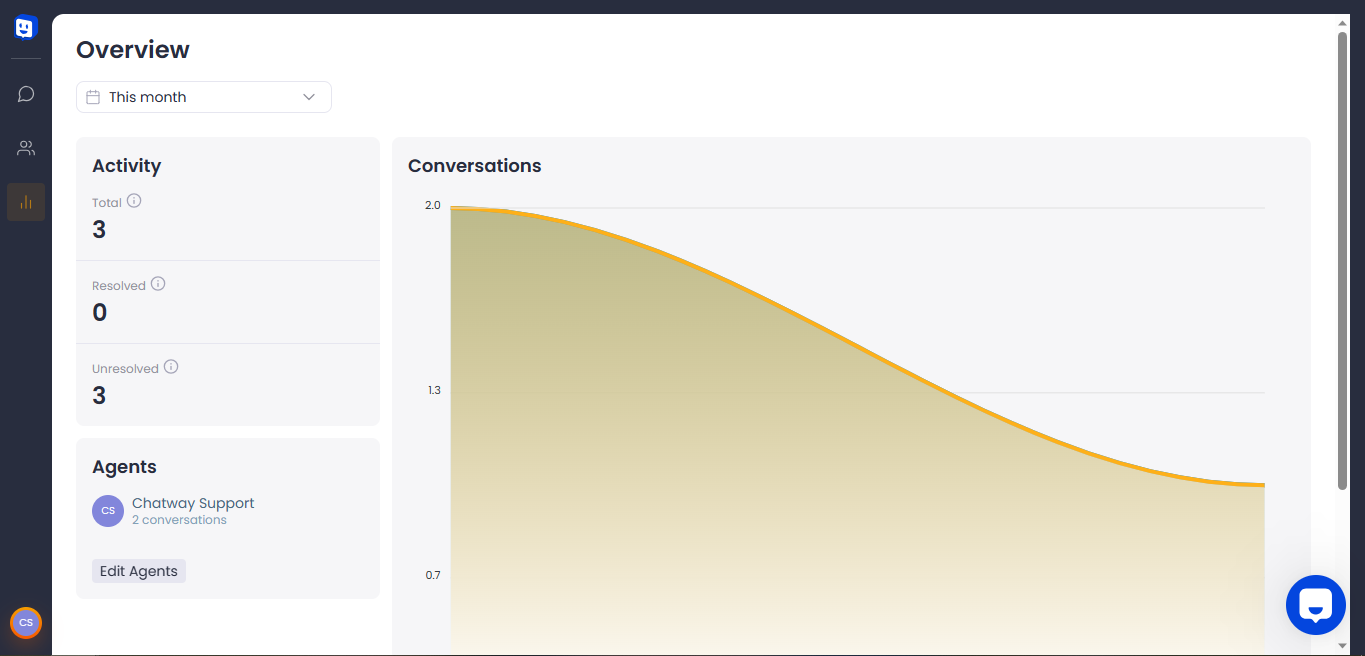Click the 1.3 y-axis label
The width and height of the screenshot is (1365, 656).
point(434,390)
